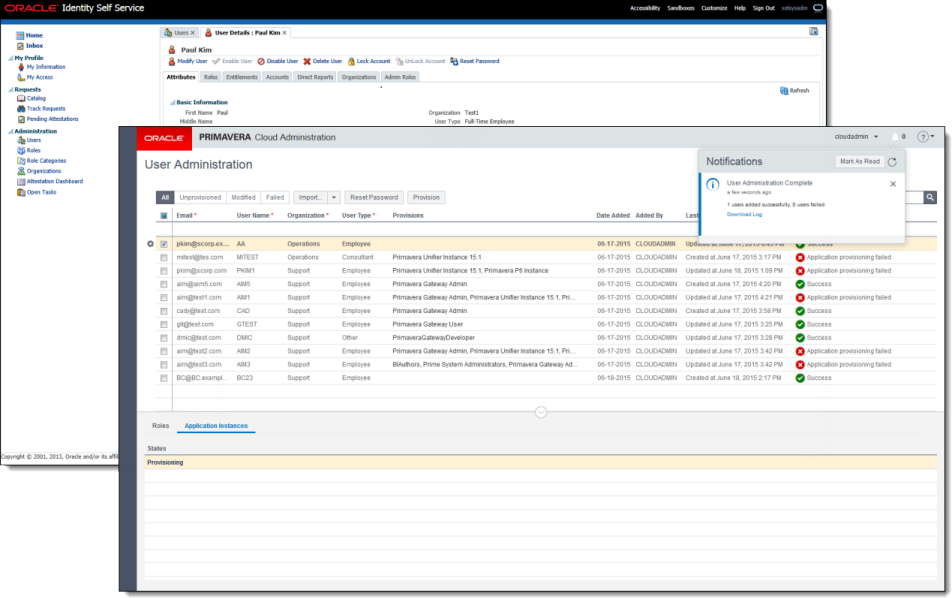The width and height of the screenshot is (952, 598).
Task: Click the search magnifier button
Action: coord(930,198)
